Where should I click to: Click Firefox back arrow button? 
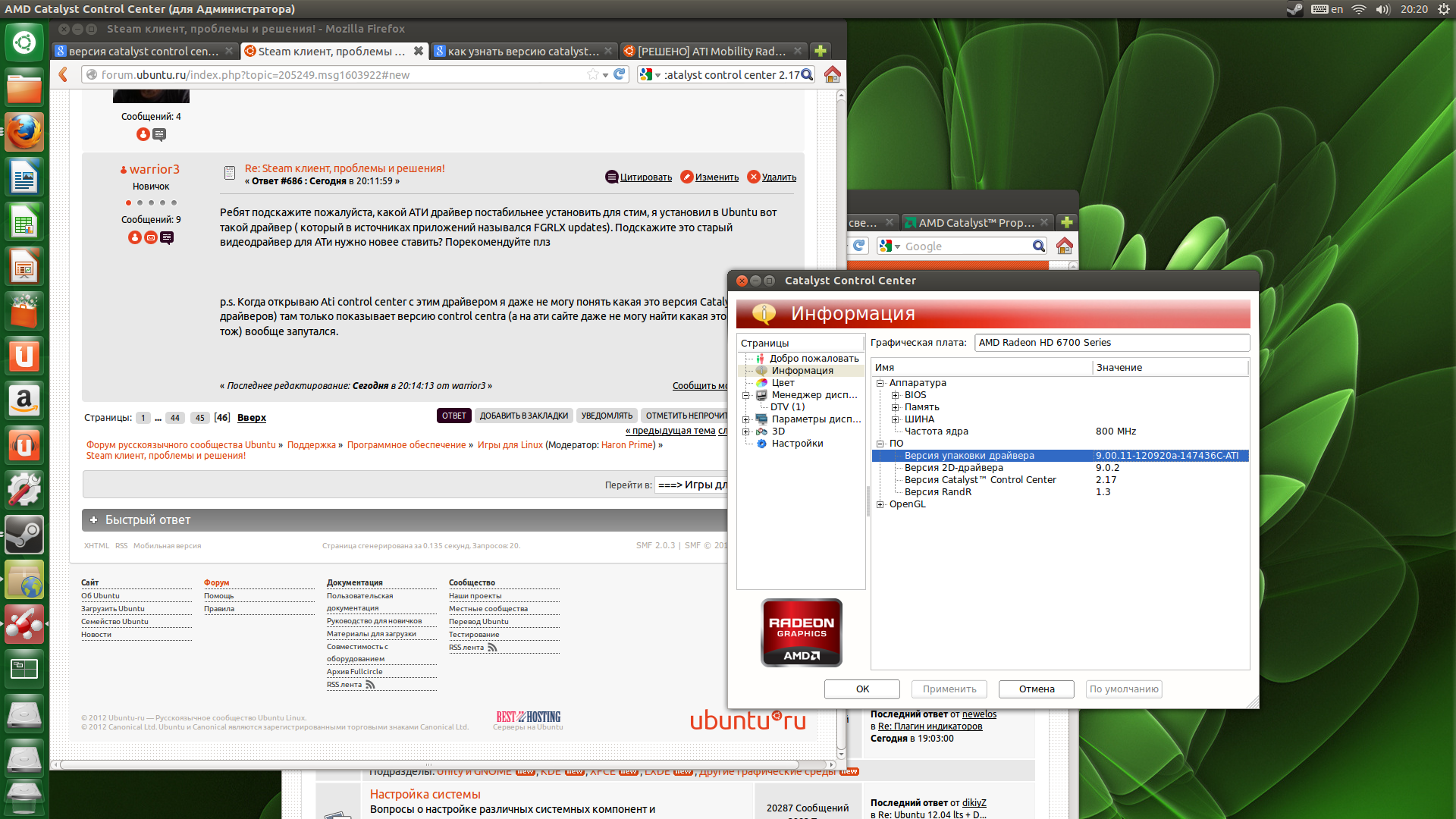(64, 74)
